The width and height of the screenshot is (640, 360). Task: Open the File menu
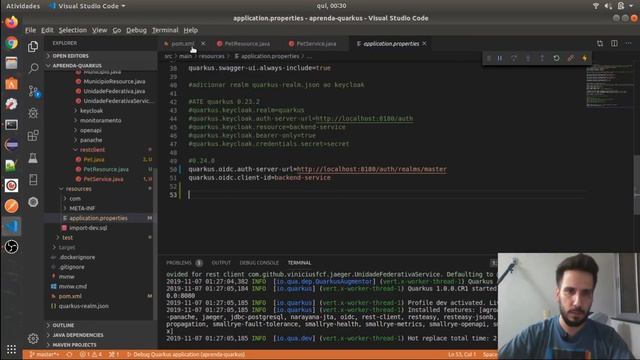click(30, 30)
